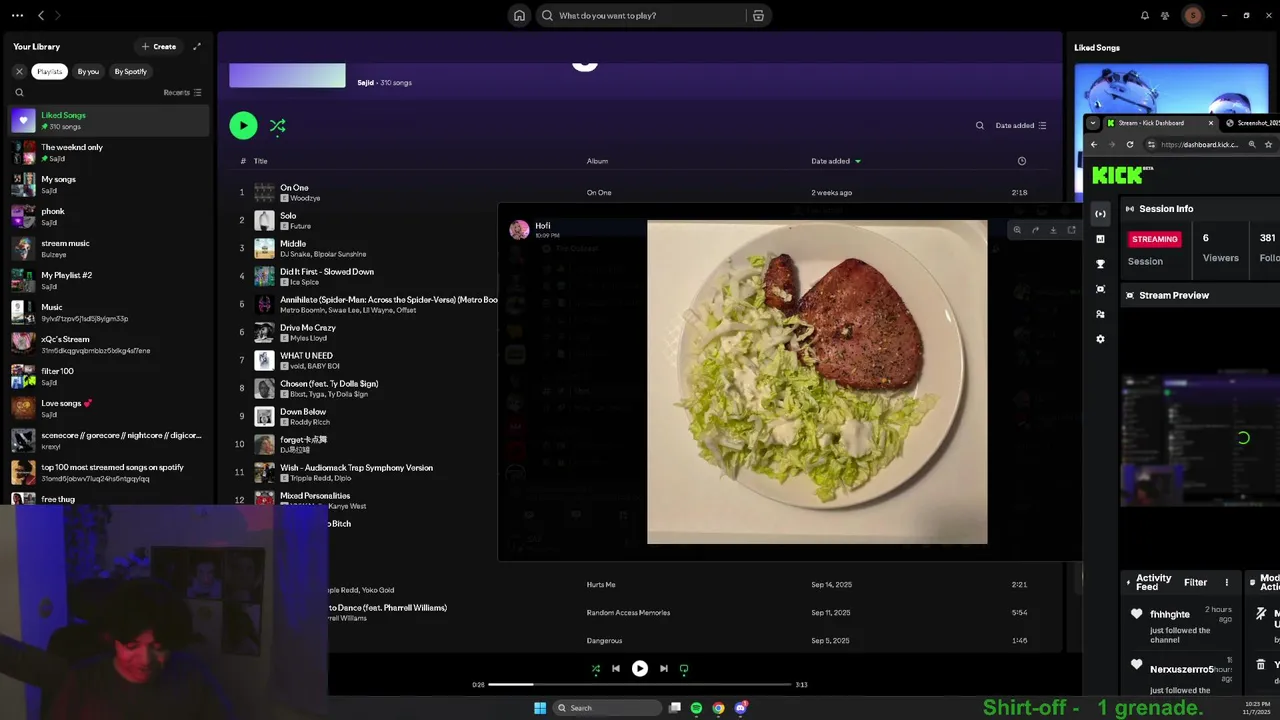Go back with the Spotify back arrow
Viewport: 1280px width, 720px height.
tap(41, 15)
